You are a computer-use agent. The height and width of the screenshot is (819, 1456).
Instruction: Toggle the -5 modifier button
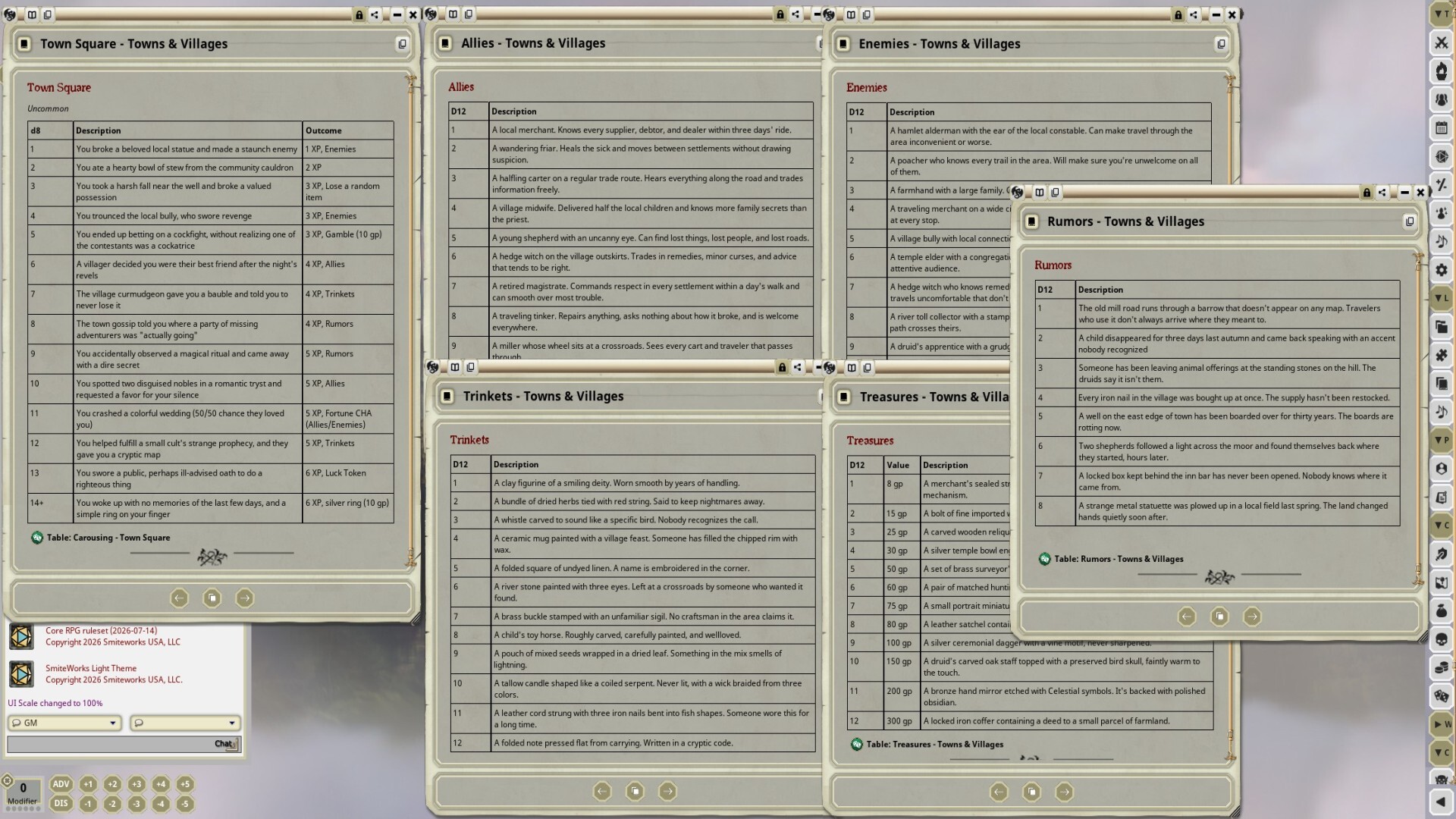[185, 804]
